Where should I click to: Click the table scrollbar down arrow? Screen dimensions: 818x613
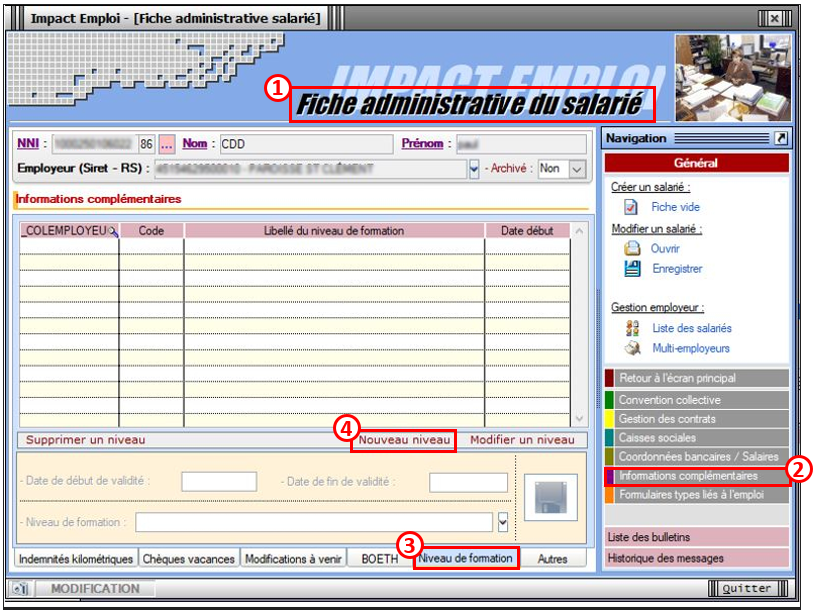(579, 418)
